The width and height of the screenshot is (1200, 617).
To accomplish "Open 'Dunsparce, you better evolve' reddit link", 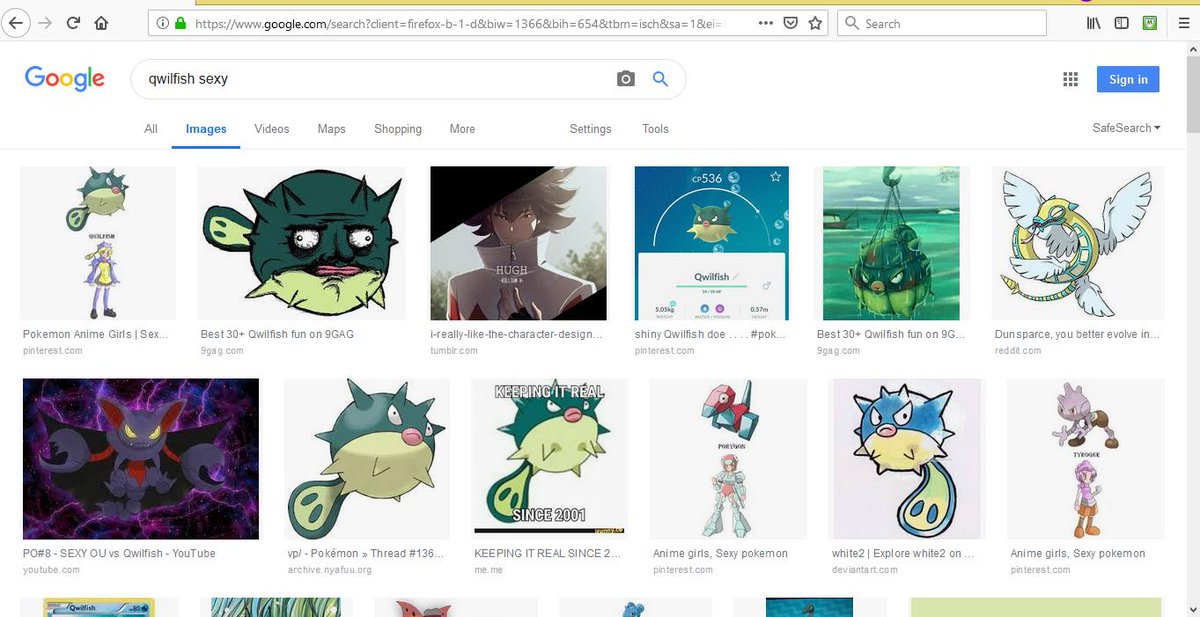I will click(1076, 334).
